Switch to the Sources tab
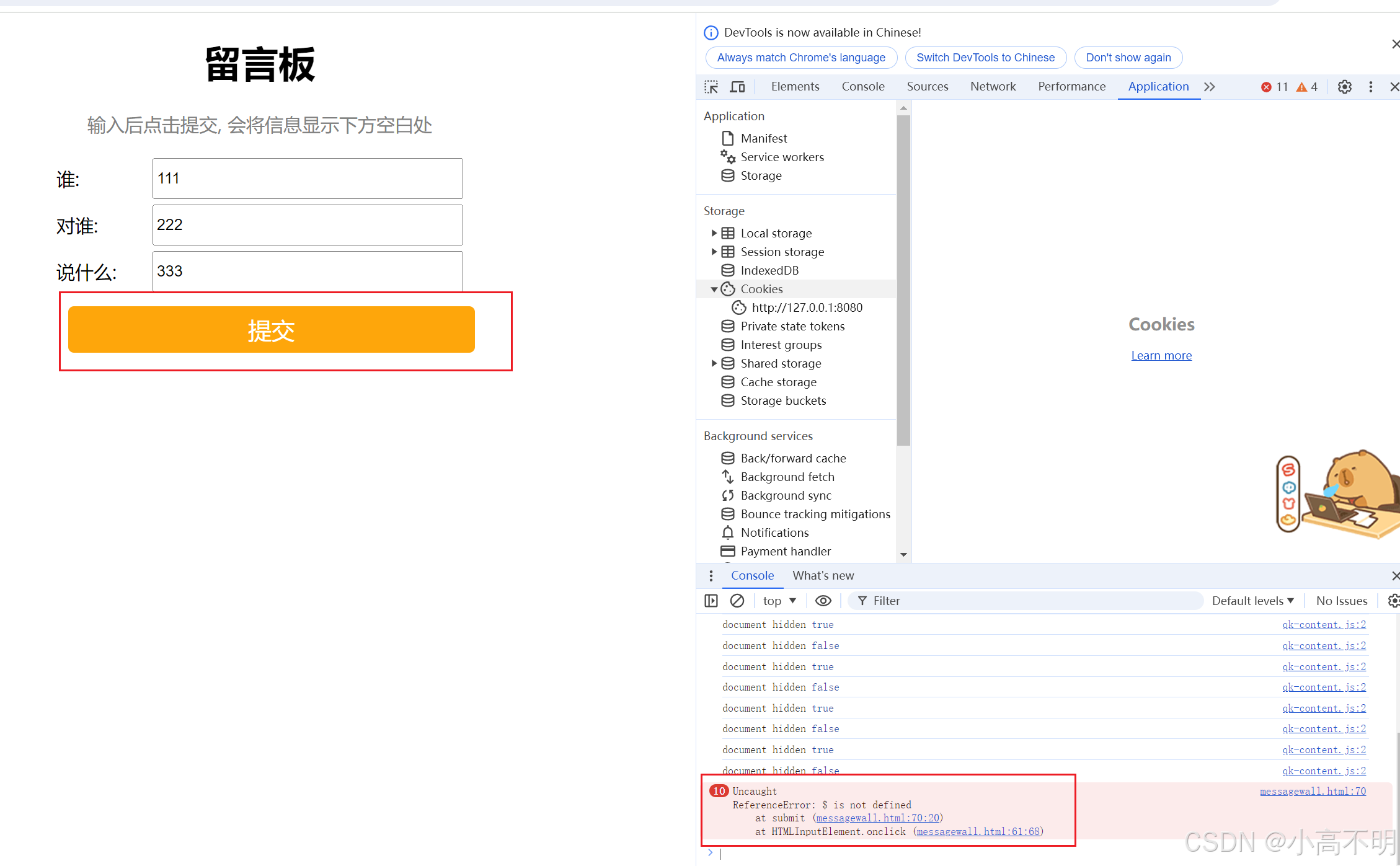Viewport: 1400px width, 866px height. [x=928, y=87]
